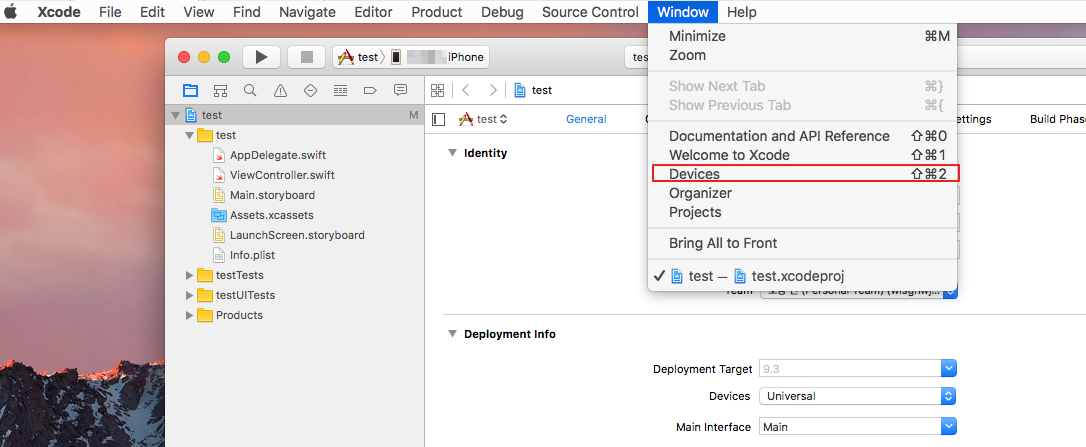The image size is (1086, 447).
Task: Collapse the Deployment Info section
Action: 452,334
